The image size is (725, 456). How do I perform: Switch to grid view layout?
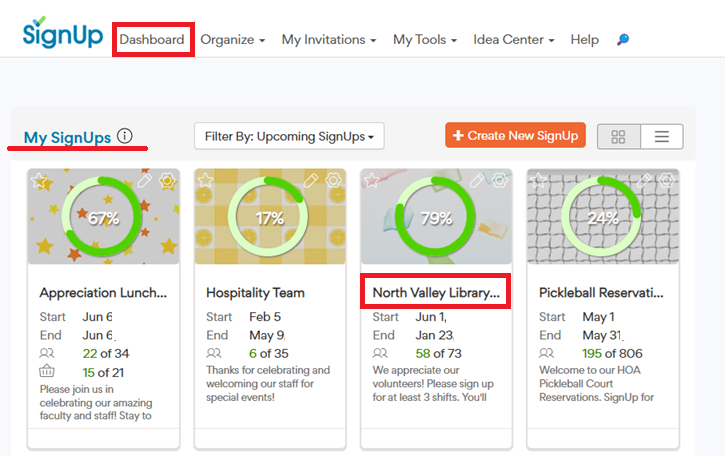pos(618,136)
